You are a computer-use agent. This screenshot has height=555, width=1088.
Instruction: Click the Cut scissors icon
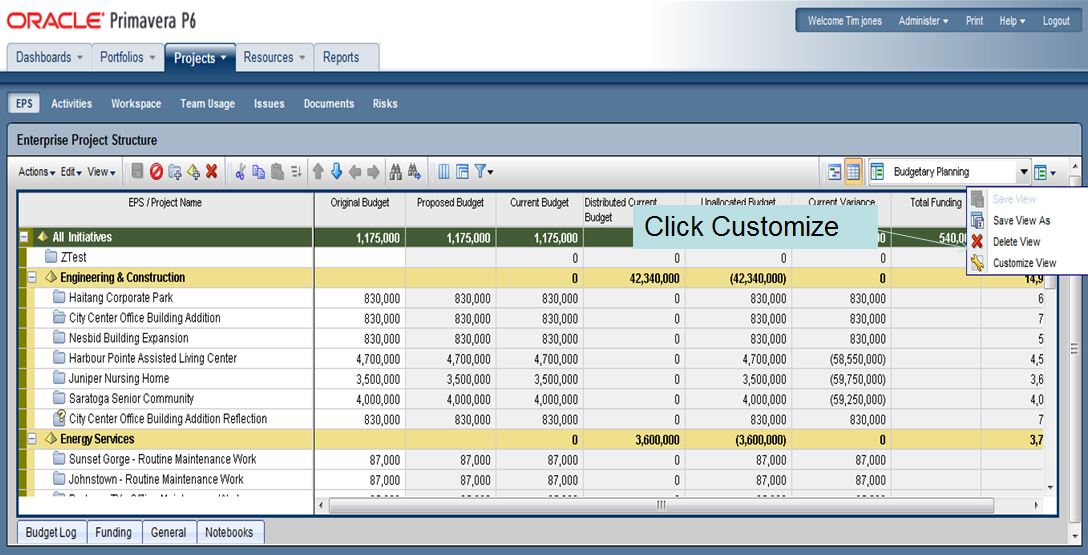click(240, 171)
